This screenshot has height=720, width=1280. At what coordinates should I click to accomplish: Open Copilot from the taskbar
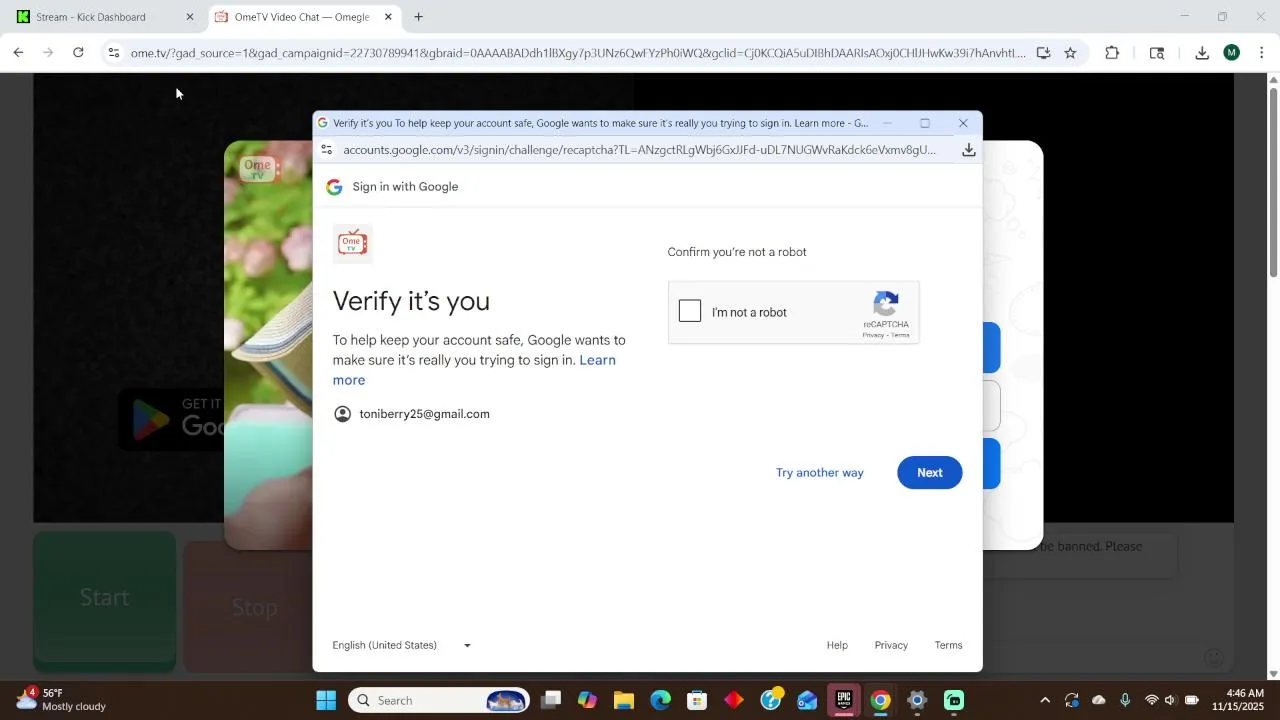pos(587,700)
